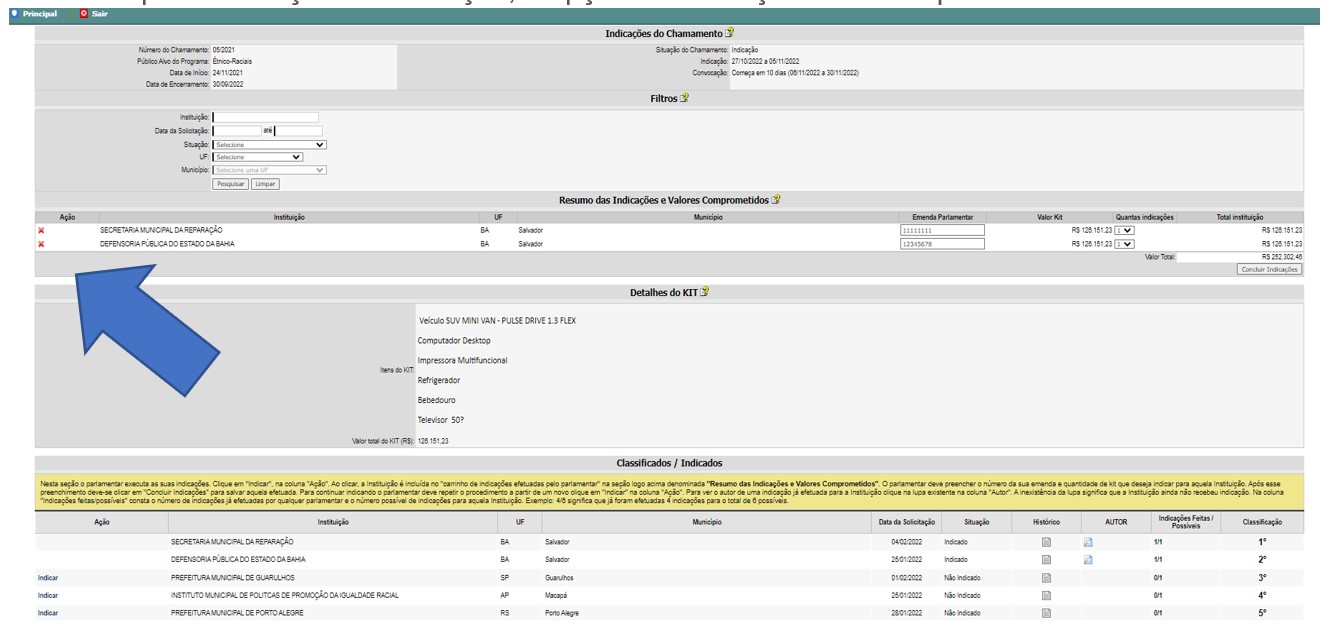Remove Secretaria Municipal da Reparação from summary
The width and height of the screenshot is (1328, 642).
(41, 230)
